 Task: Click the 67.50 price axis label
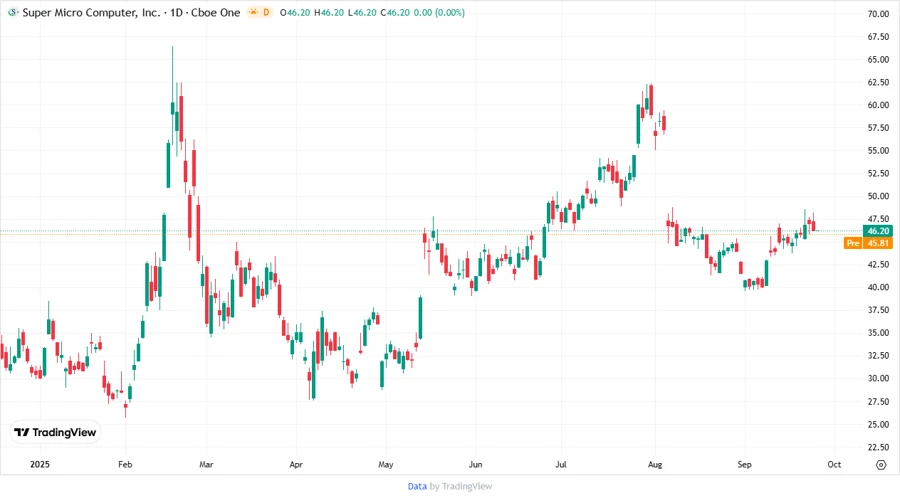pos(878,37)
